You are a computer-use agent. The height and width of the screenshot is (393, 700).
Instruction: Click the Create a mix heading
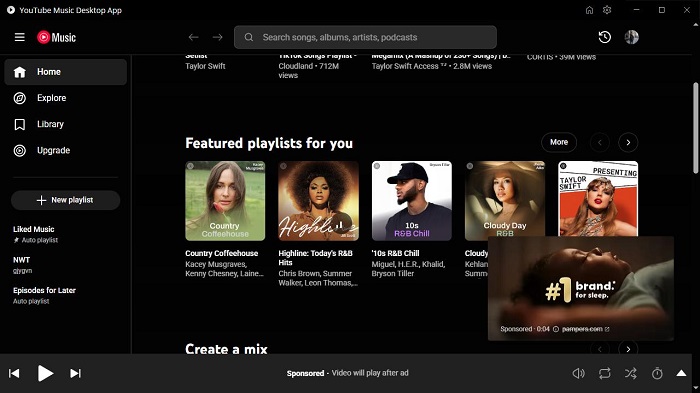(x=226, y=349)
